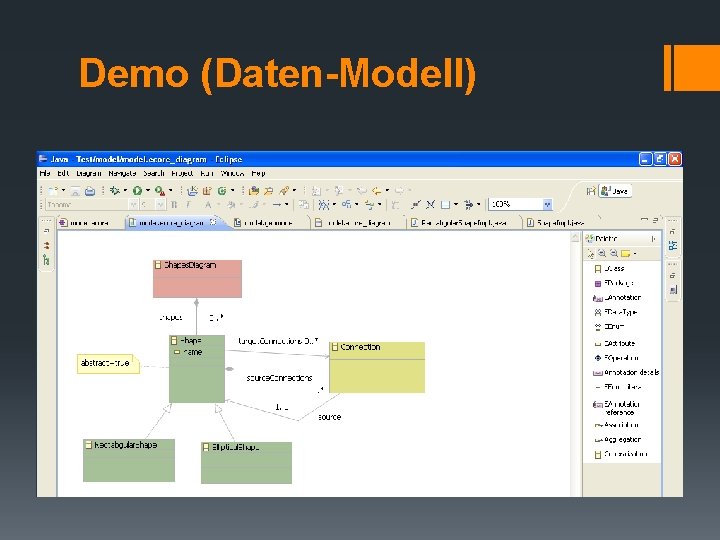Select the EllipticalShape class box

click(x=247, y=463)
